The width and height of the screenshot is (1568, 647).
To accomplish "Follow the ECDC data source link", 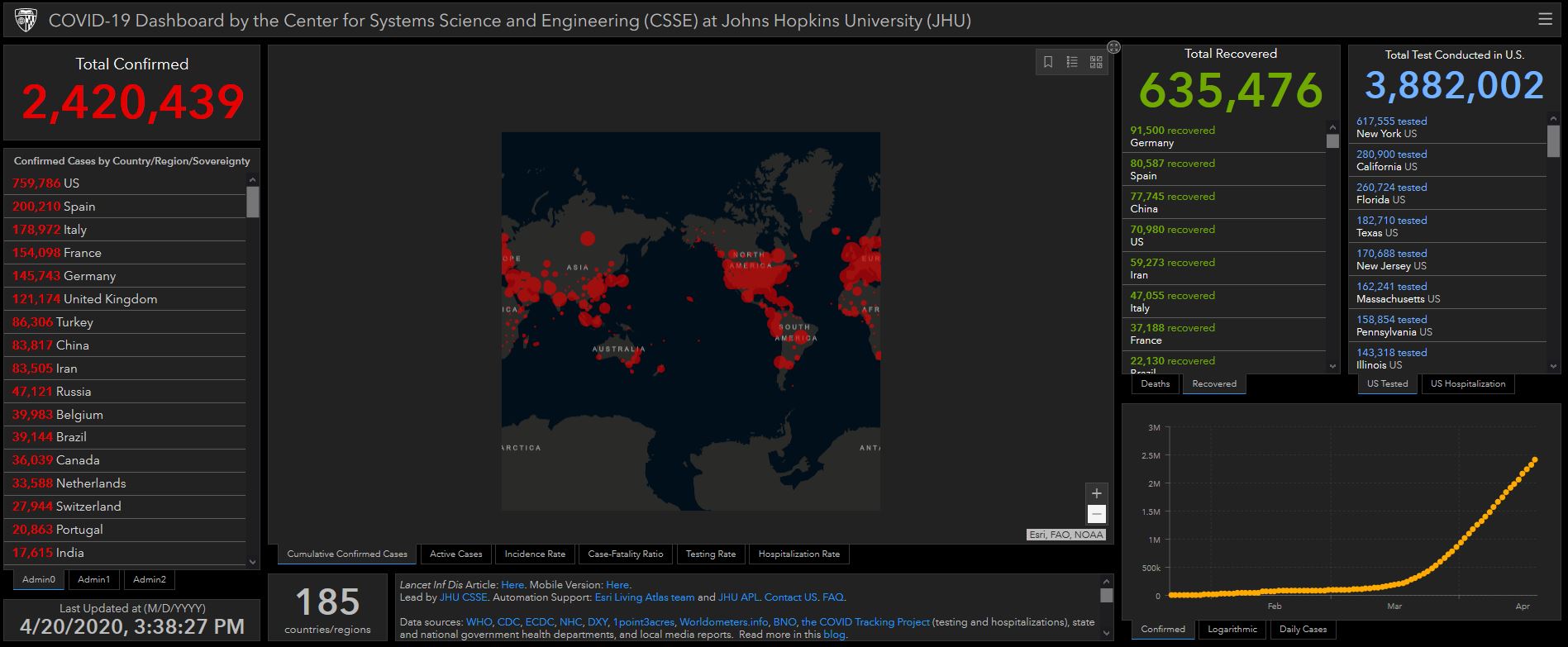I will point(540,622).
